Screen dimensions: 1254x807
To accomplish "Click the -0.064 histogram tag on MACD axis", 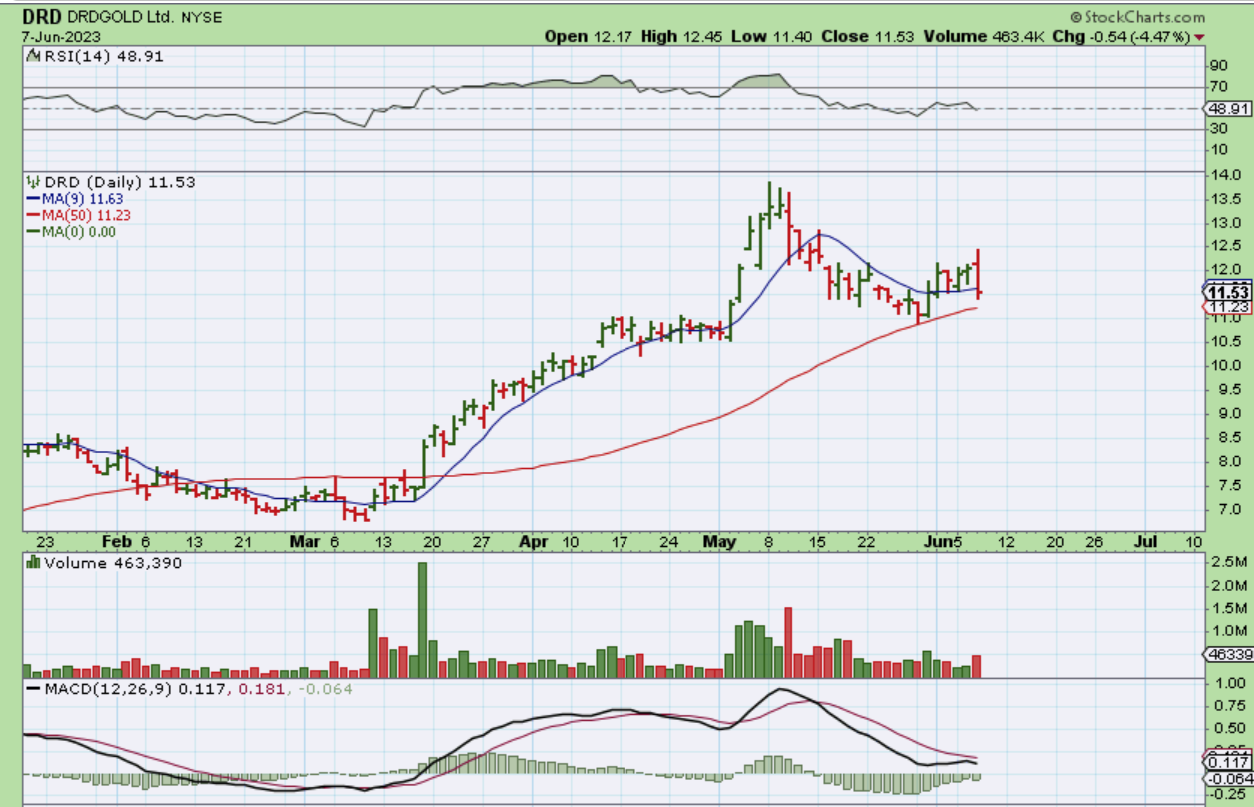I will point(1226,777).
